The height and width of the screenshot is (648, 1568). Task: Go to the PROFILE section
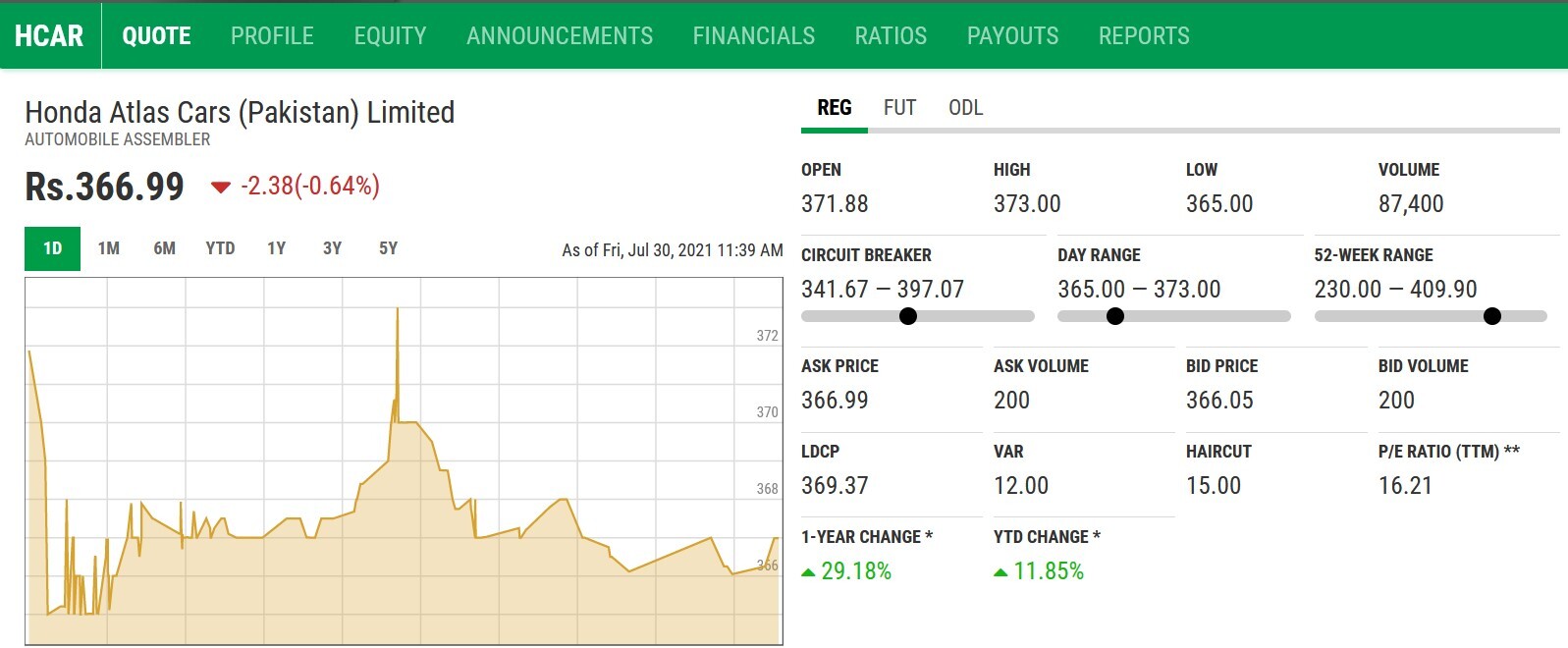(272, 36)
